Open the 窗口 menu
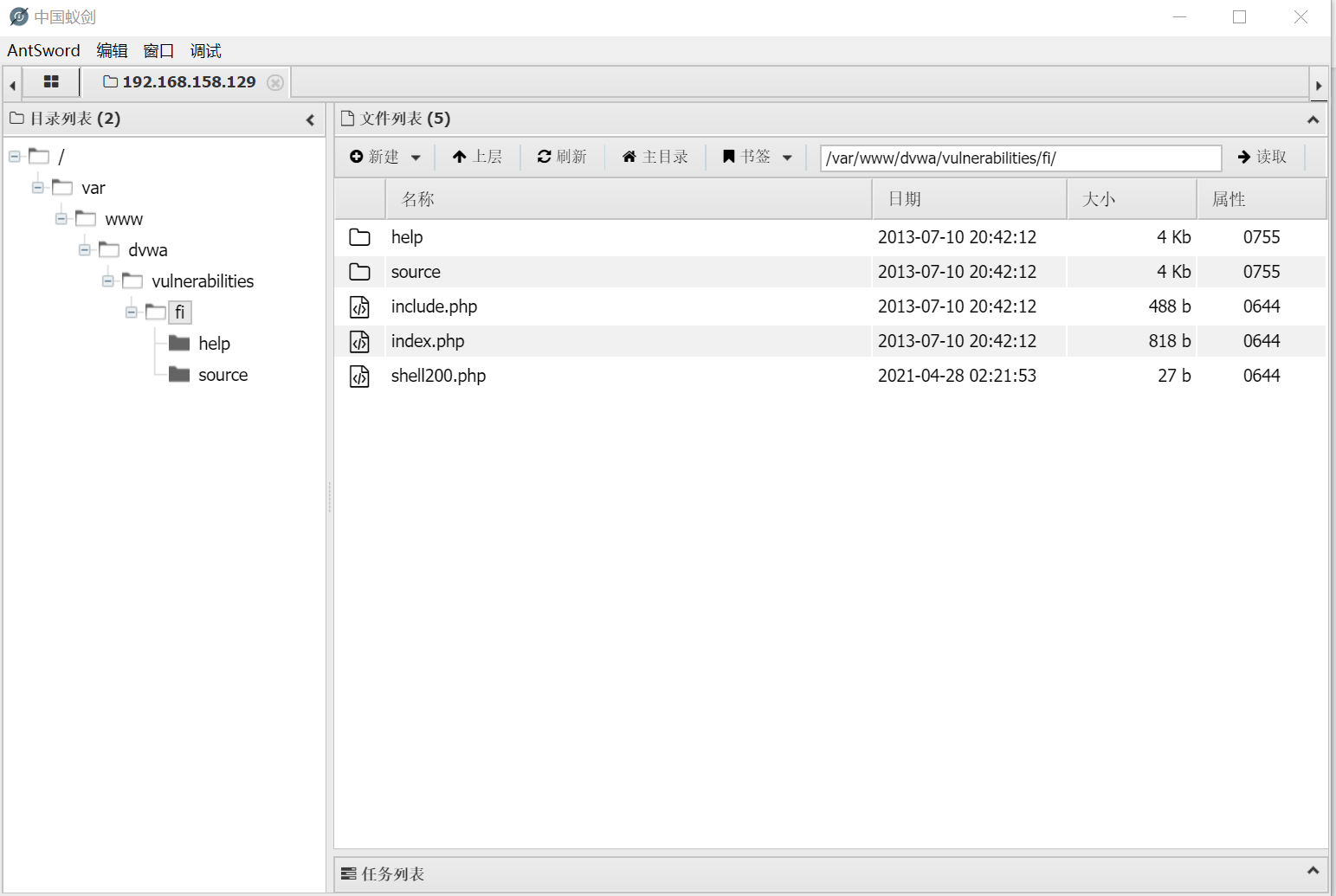Image resolution: width=1336 pixels, height=896 pixels. pyautogui.click(x=158, y=51)
